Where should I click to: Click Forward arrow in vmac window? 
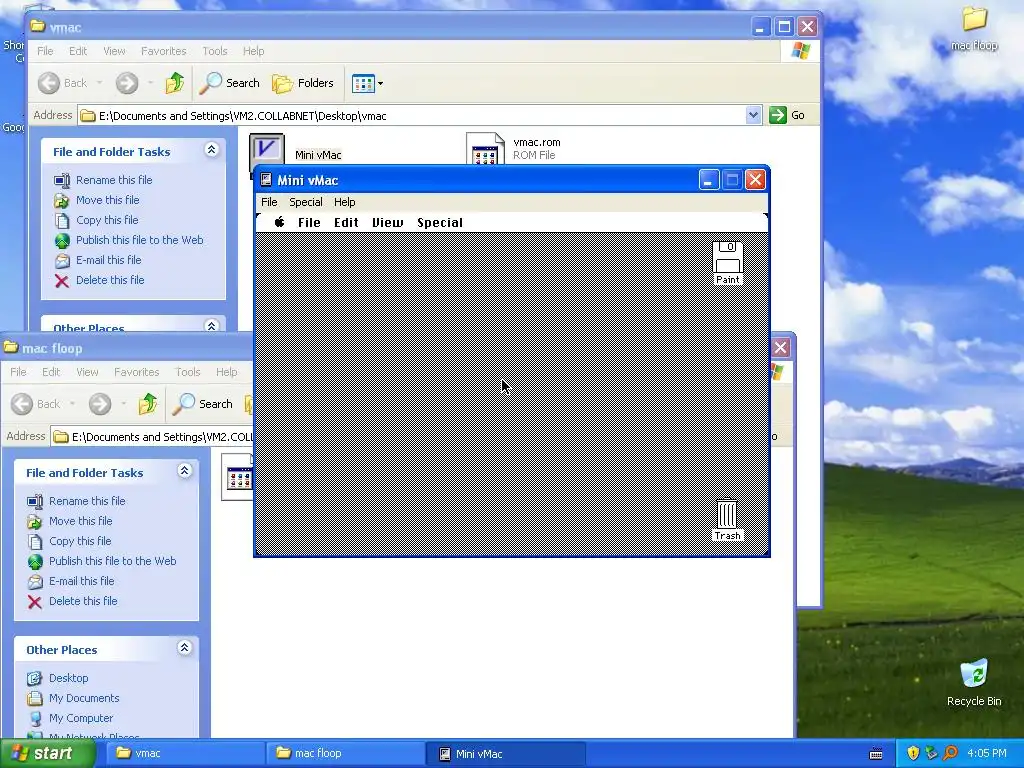pyautogui.click(x=127, y=83)
